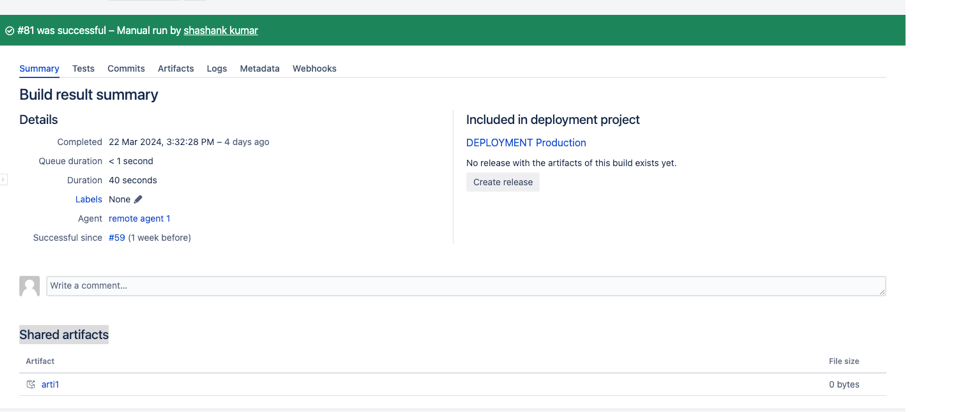Click the None labels value
Screen dimensions: 953x412
pos(120,199)
